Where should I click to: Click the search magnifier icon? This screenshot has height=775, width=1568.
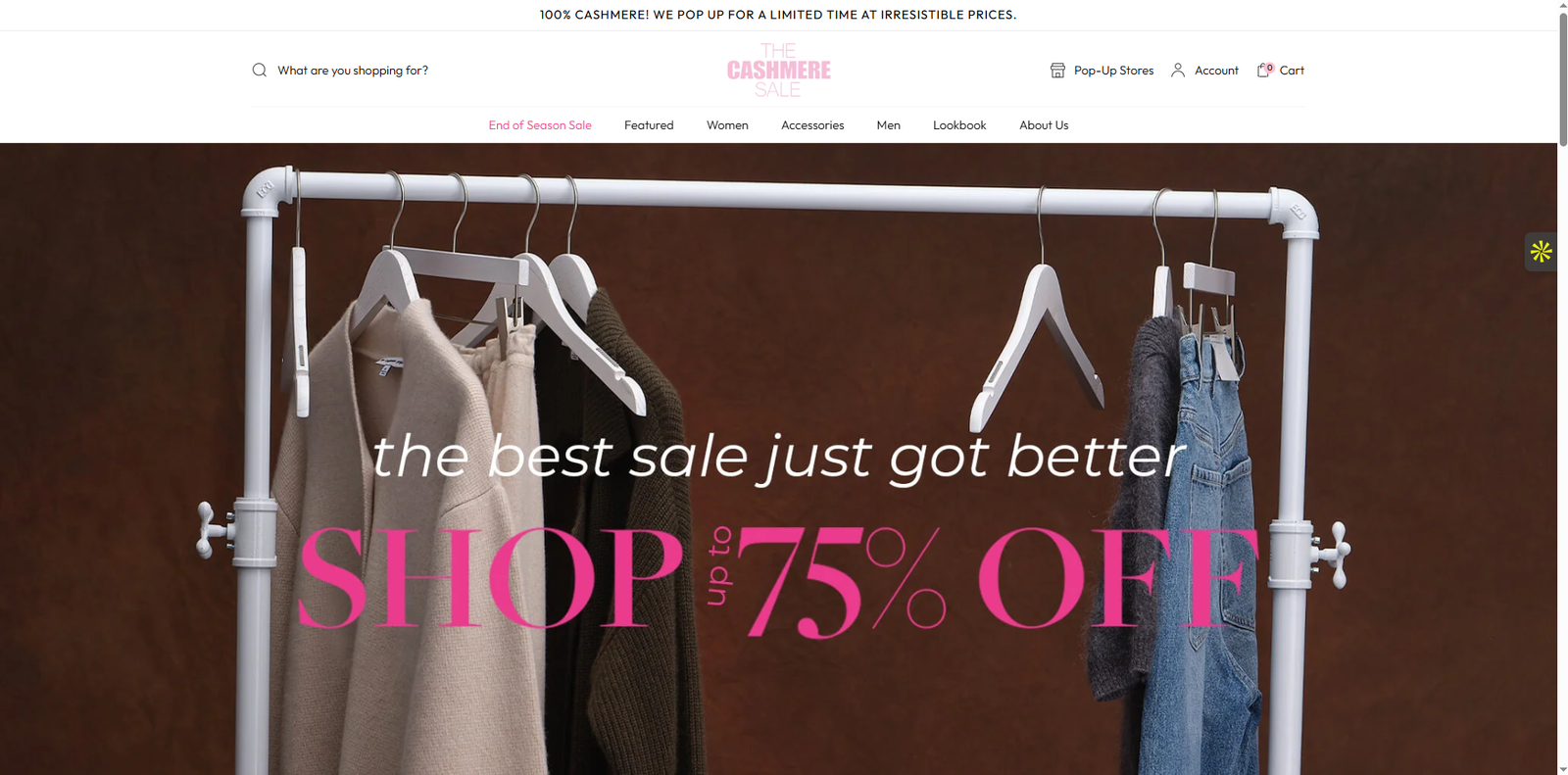point(259,71)
